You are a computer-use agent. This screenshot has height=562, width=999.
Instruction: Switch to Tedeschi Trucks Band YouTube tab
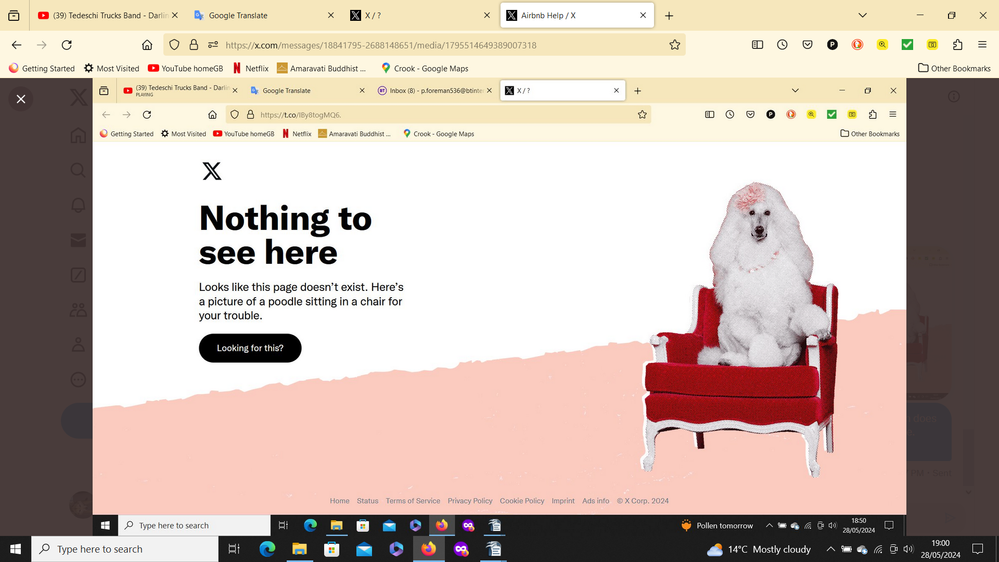pyautogui.click(x=106, y=15)
